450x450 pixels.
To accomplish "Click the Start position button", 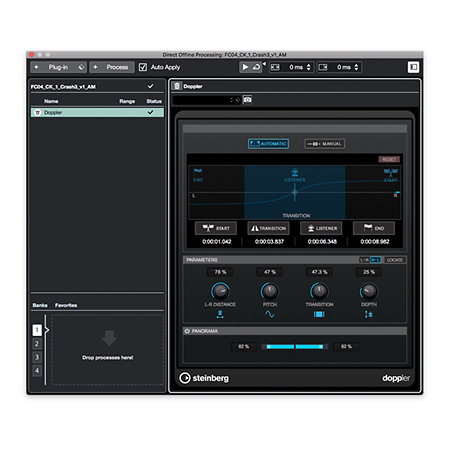I will (216, 228).
